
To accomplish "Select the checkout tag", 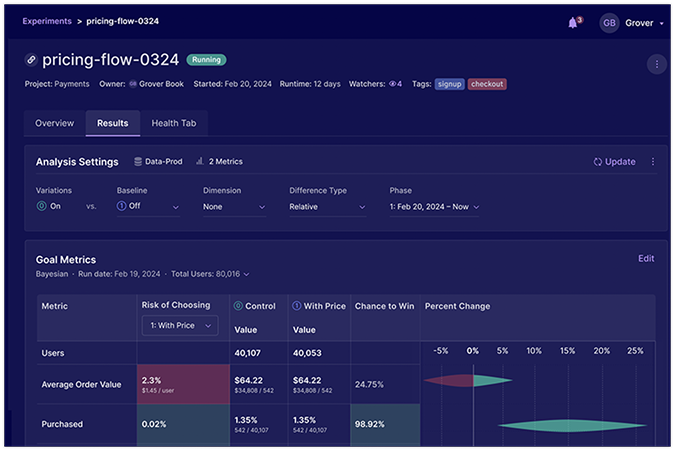I will 487,84.
